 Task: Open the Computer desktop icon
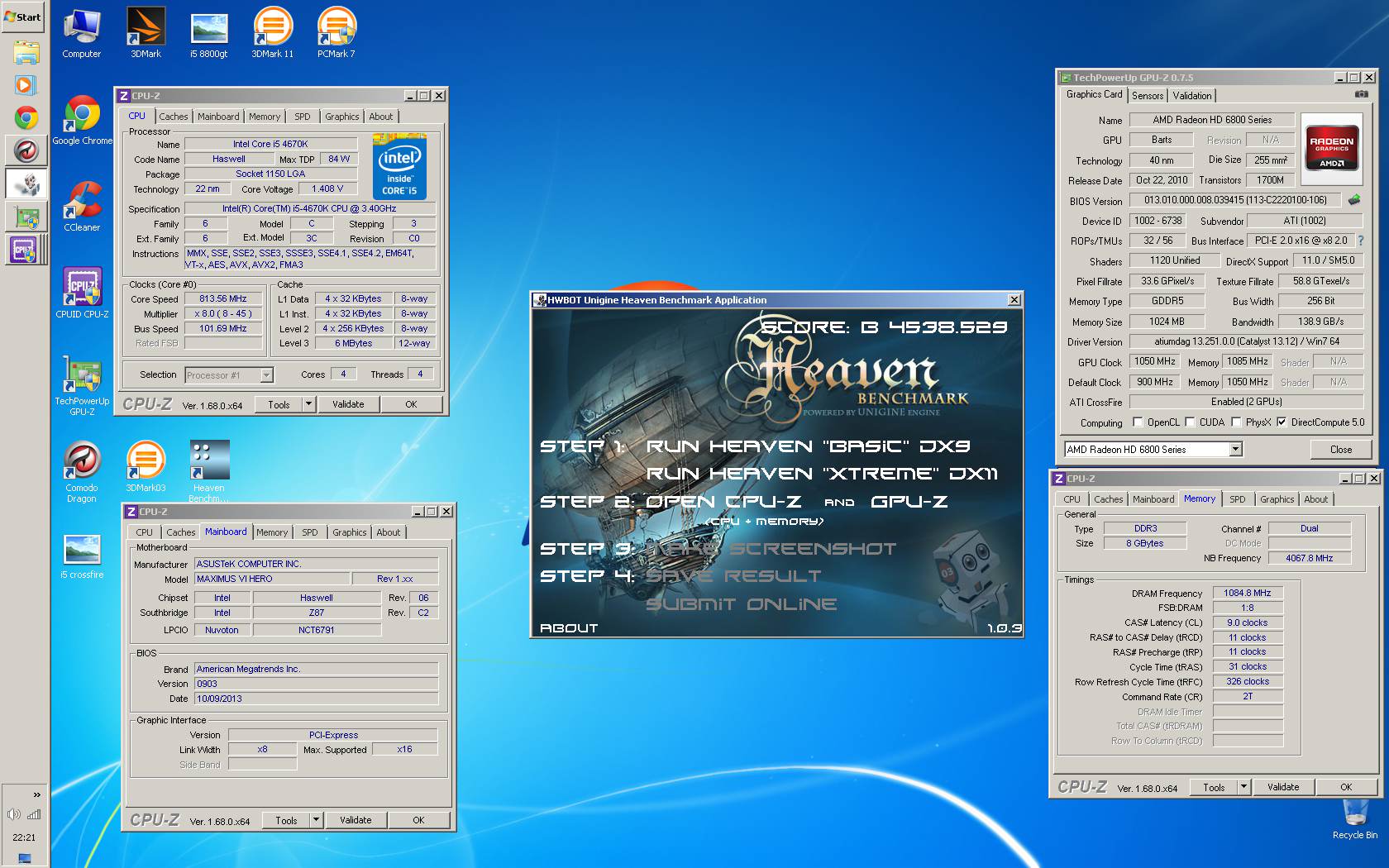(81, 34)
